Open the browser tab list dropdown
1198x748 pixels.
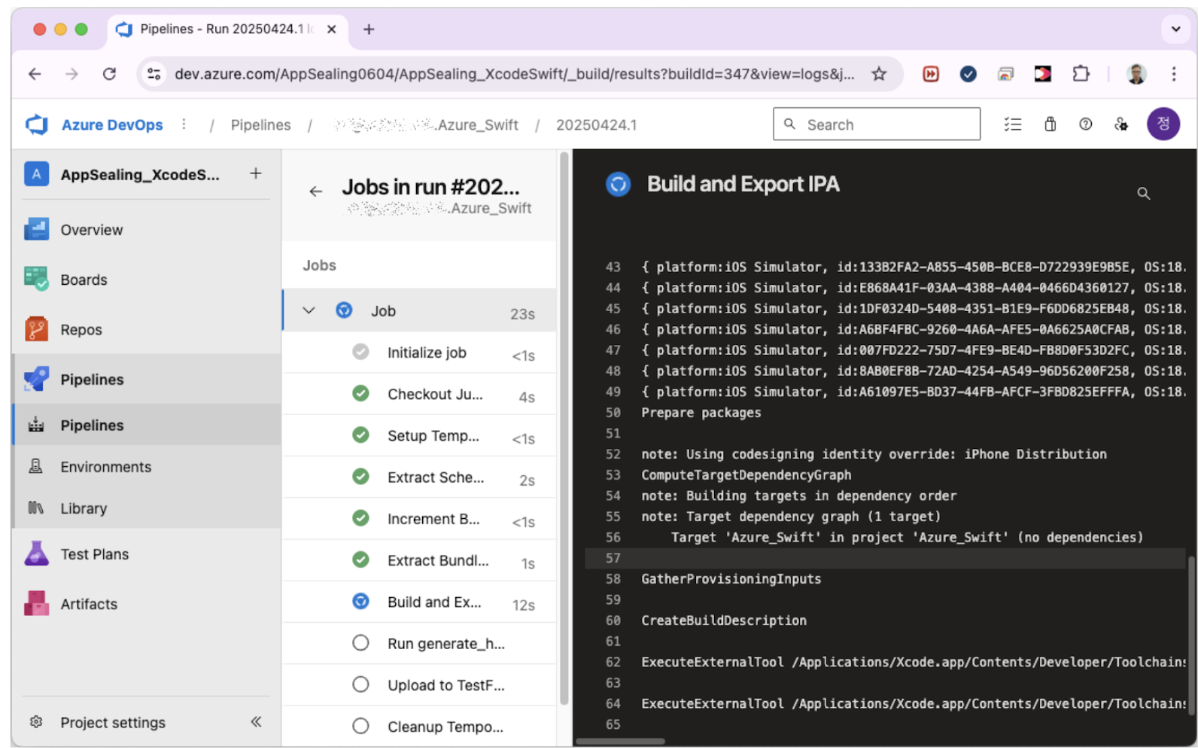1173,29
